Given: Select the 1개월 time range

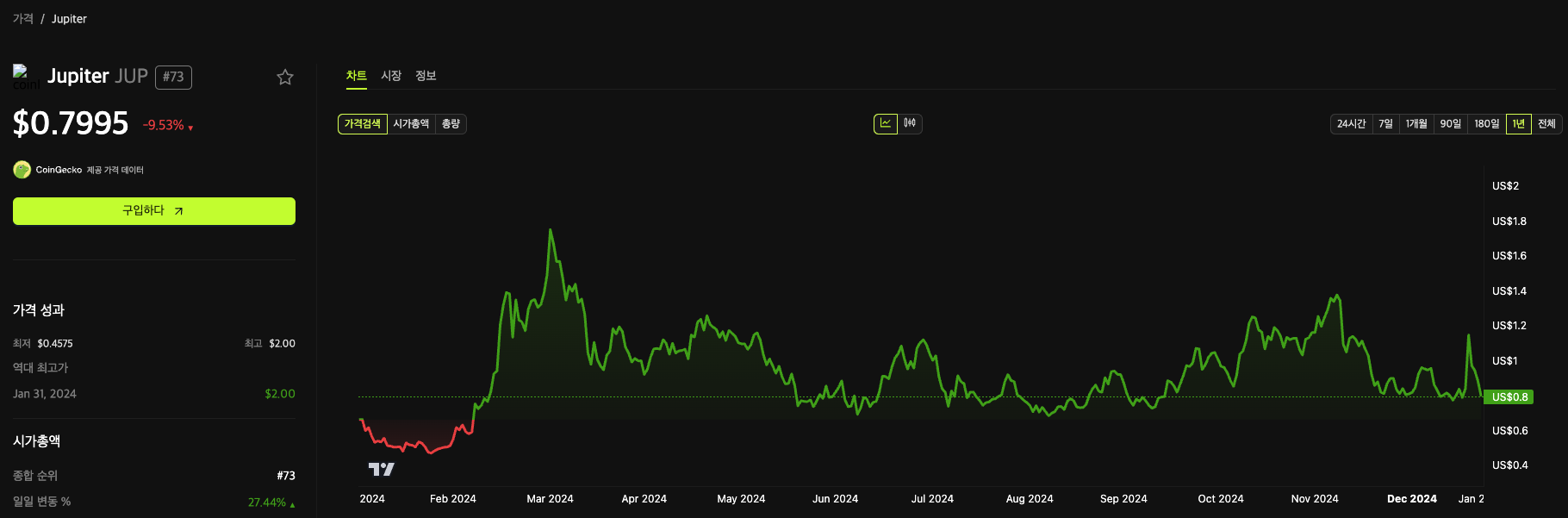Looking at the screenshot, I should click(x=1416, y=124).
